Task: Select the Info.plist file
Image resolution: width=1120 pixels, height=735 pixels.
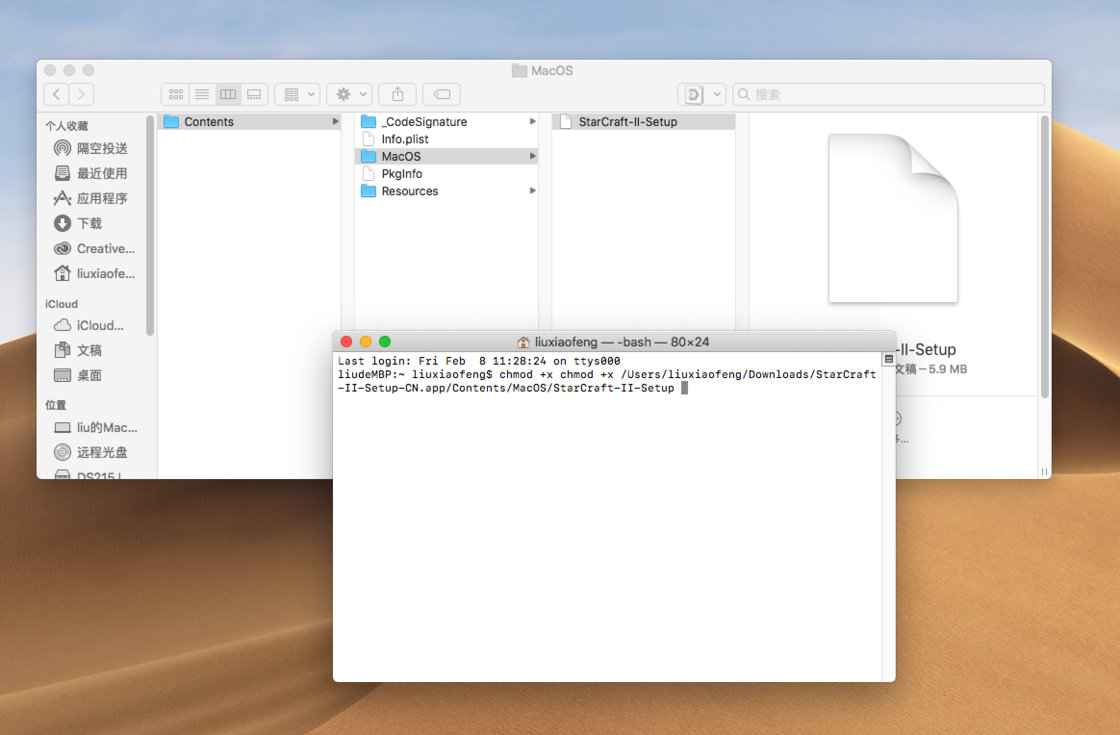Action: tap(404, 139)
